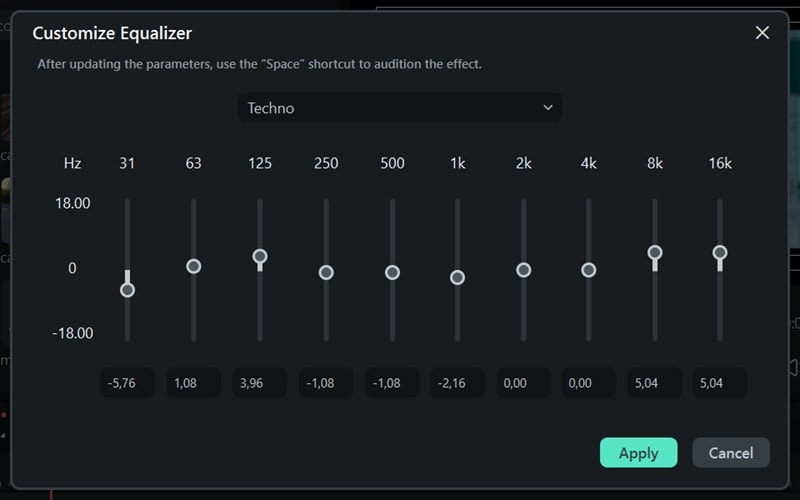Close the Customize Equalizer dialog
The width and height of the screenshot is (800, 500).
(762, 33)
